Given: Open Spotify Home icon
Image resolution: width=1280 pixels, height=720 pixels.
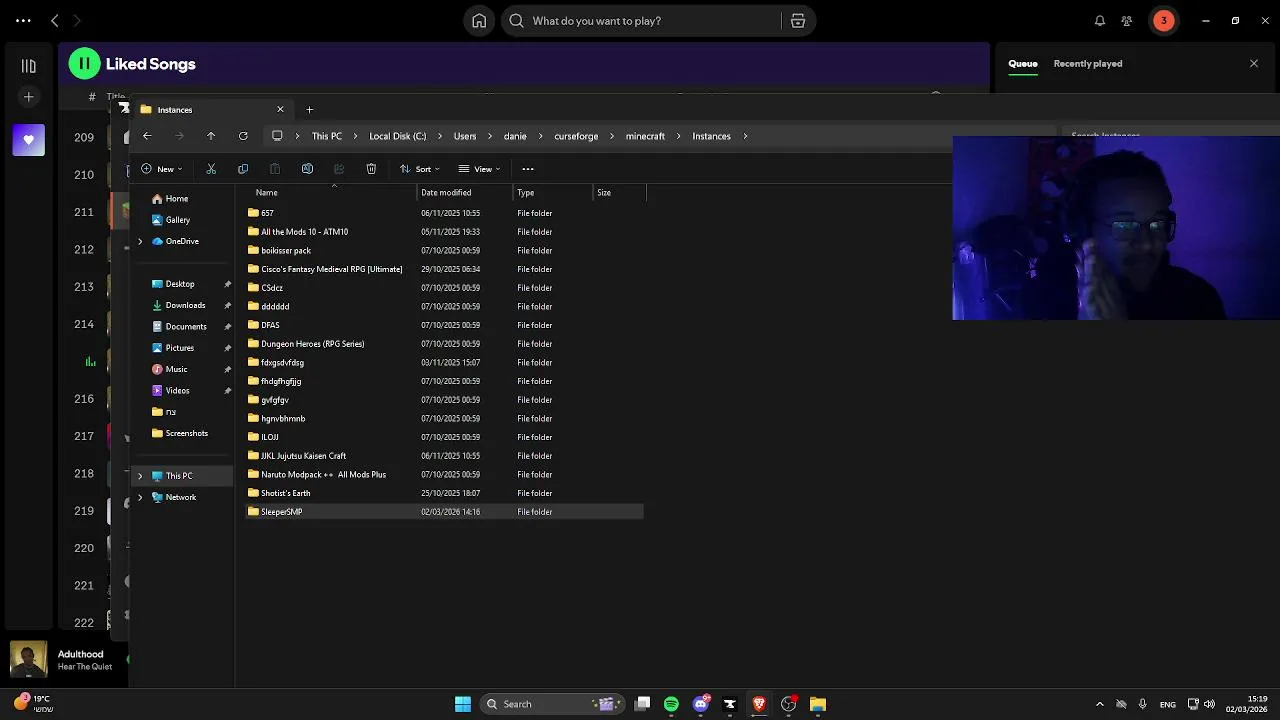Looking at the screenshot, I should [479, 20].
